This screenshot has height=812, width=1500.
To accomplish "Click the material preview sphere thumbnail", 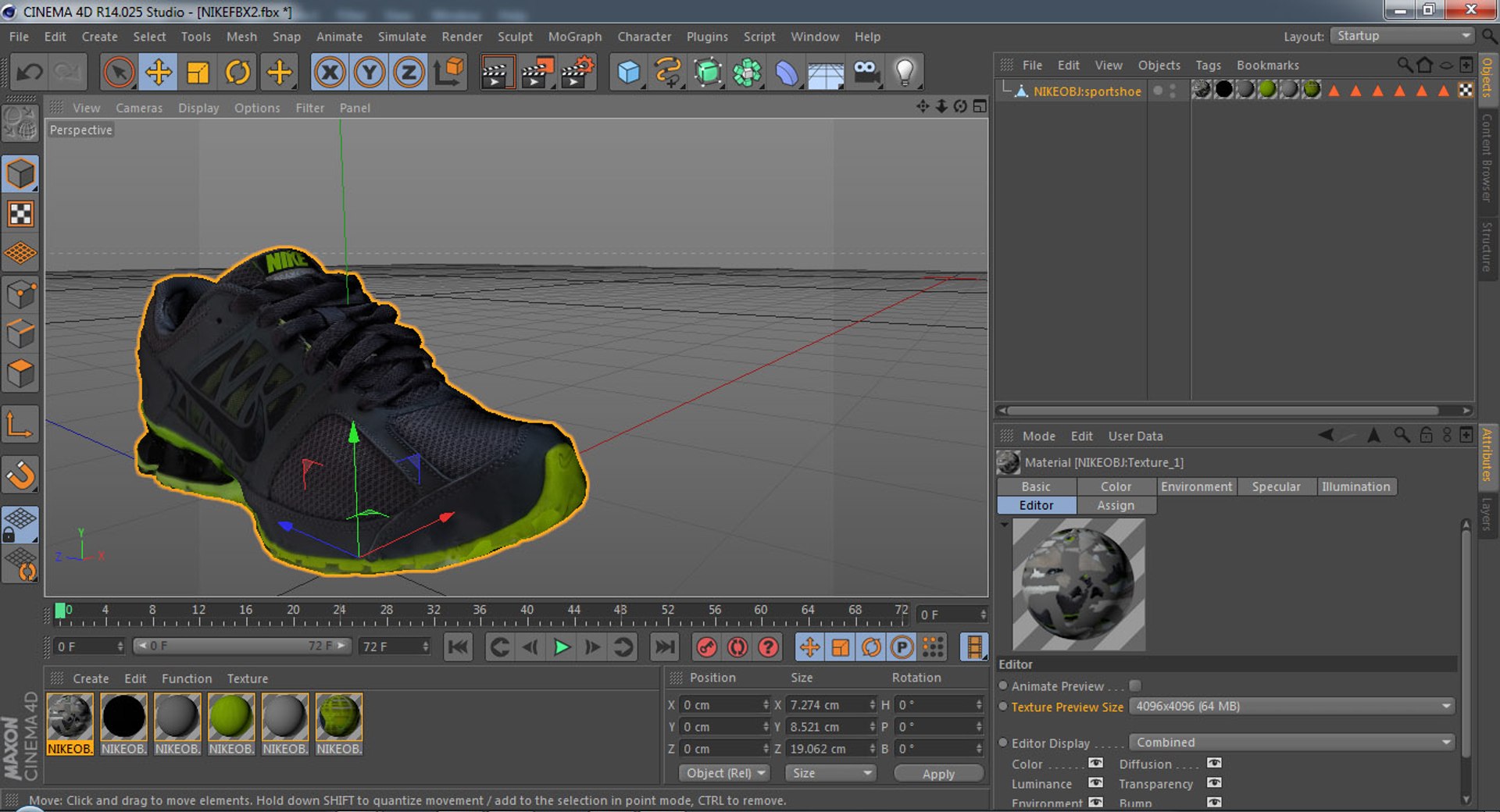I will tap(1079, 584).
